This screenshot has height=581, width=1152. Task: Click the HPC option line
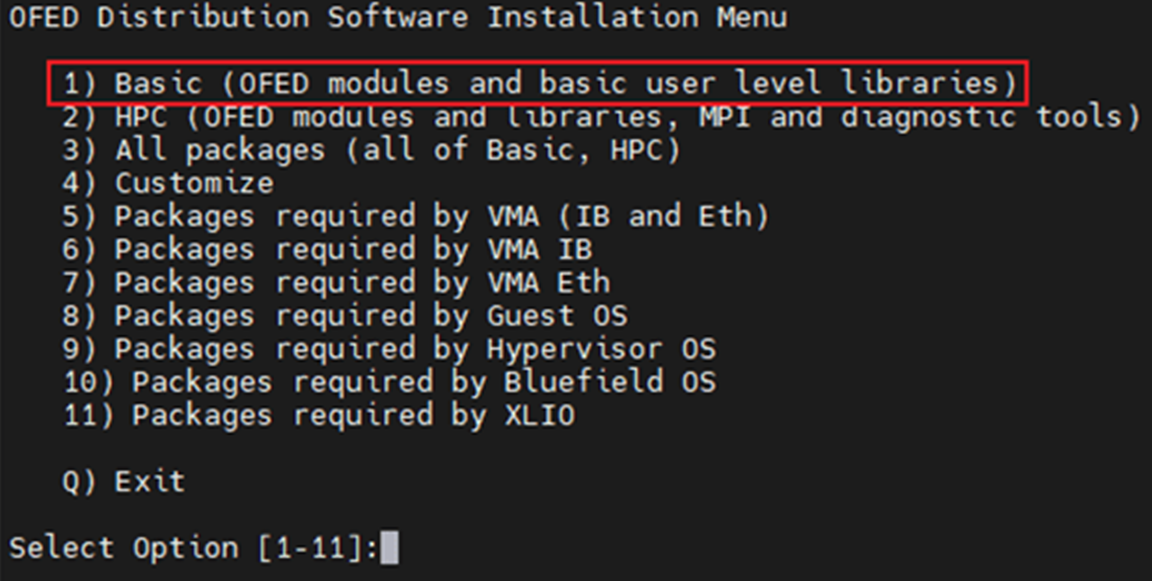point(602,117)
